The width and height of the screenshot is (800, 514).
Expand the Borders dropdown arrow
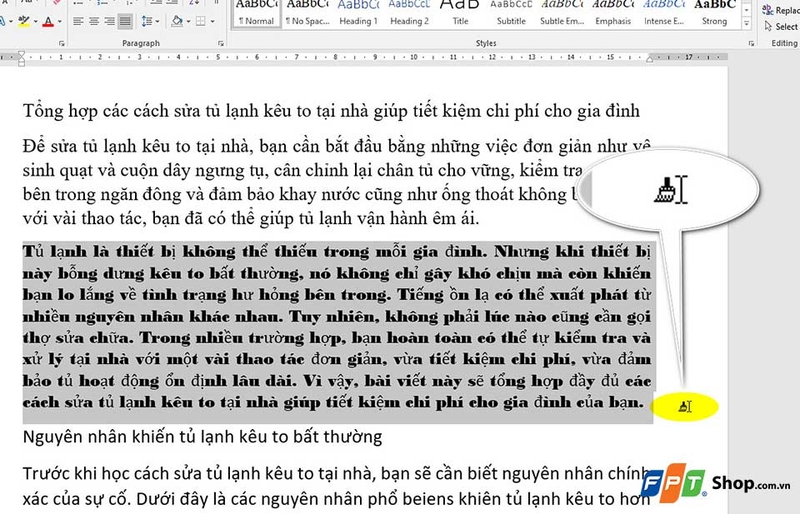[212, 21]
